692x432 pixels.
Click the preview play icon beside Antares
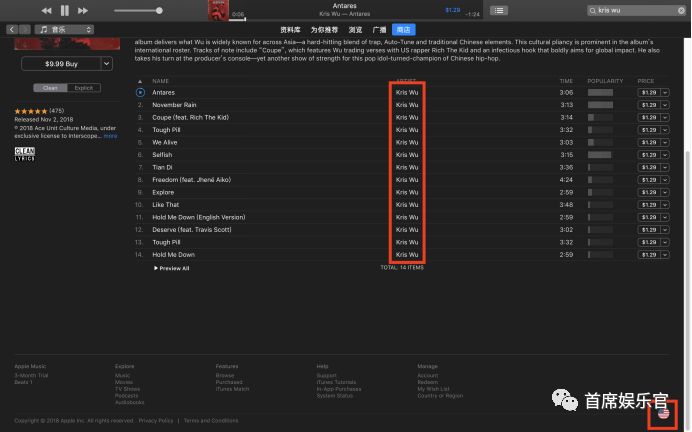point(140,92)
